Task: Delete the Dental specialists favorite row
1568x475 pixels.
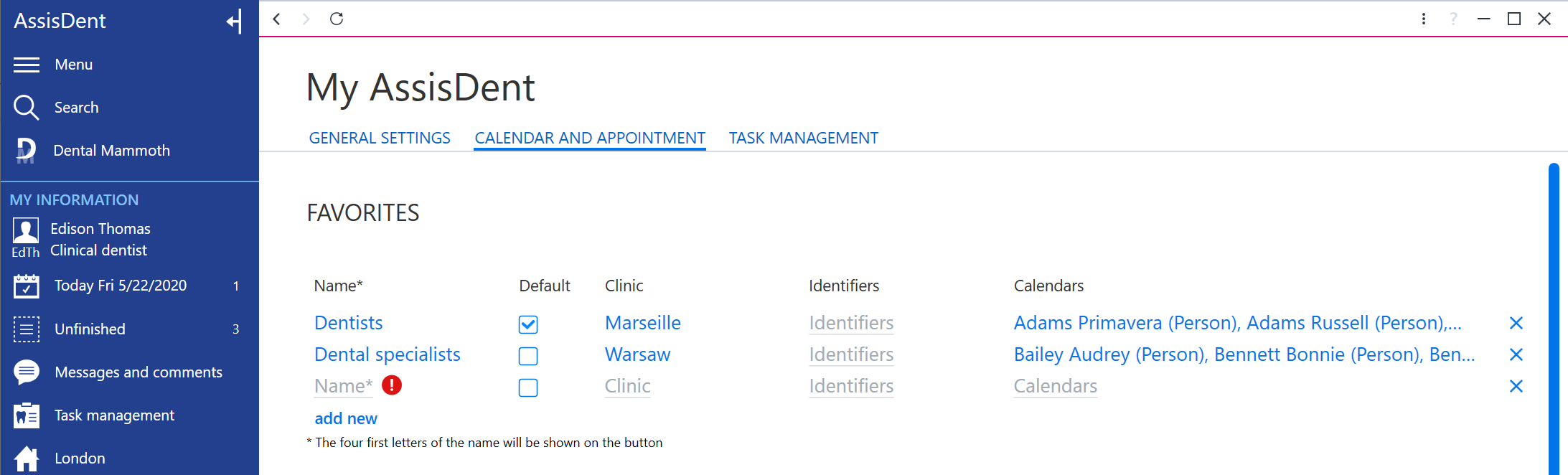Action: pos(1516,354)
